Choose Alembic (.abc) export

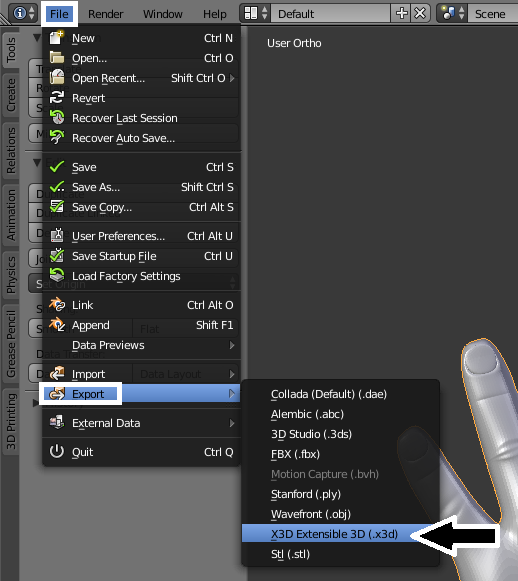(340, 414)
